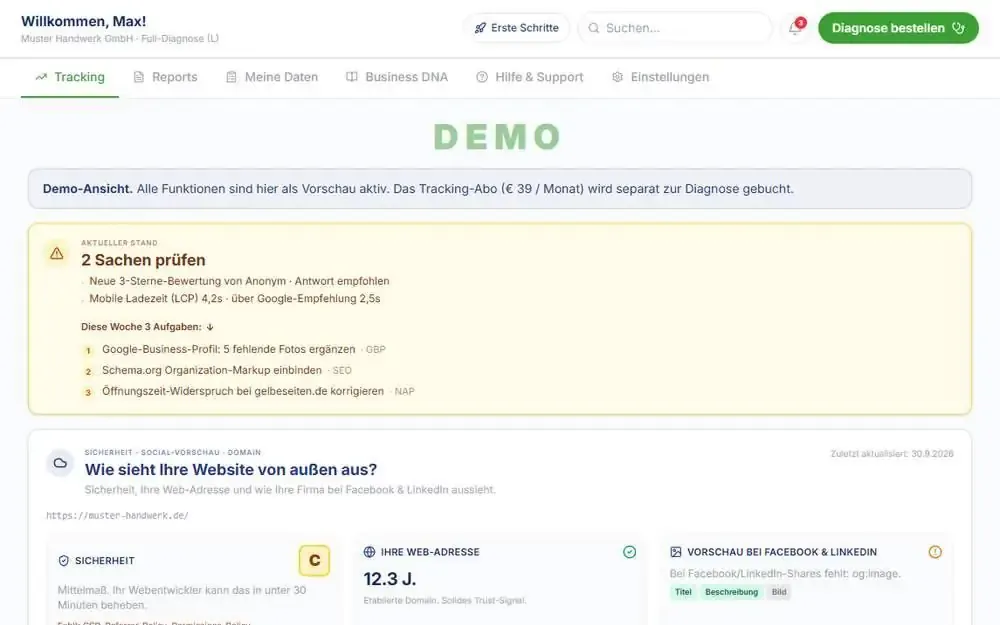Open the Meine Daten tab
This screenshot has height=625, width=1000.
[272, 77]
